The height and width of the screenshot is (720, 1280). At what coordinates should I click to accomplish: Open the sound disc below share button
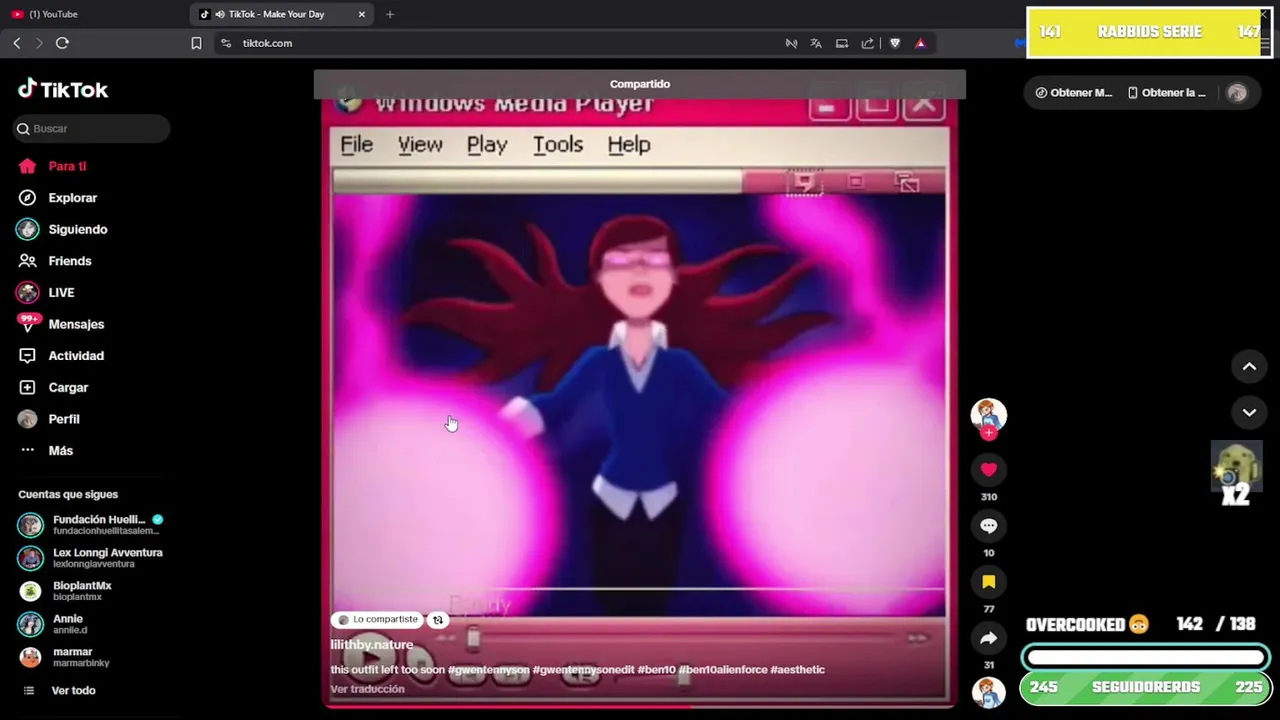[x=989, y=692]
